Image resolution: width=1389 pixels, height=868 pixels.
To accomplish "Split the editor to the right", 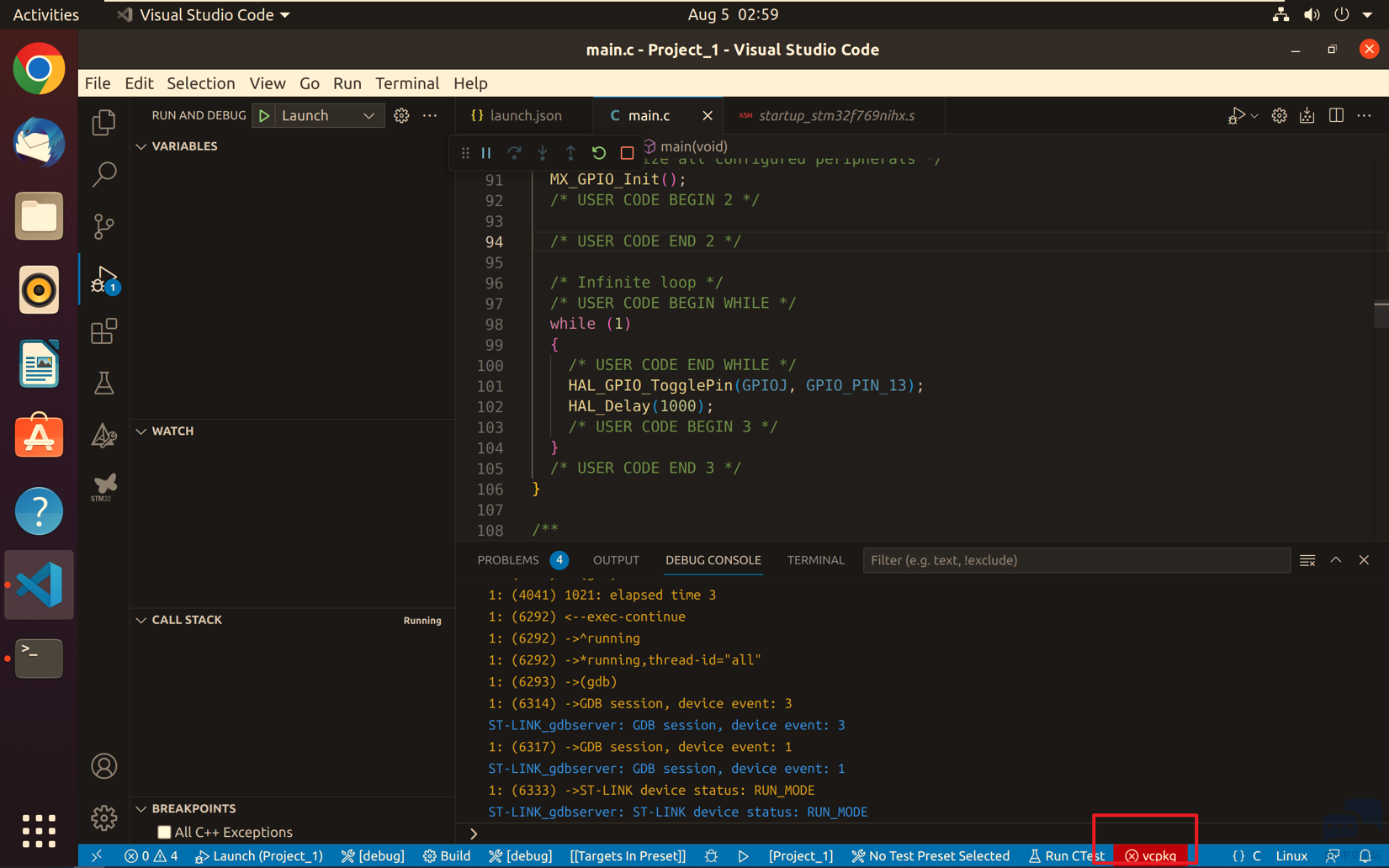I will (1336, 116).
